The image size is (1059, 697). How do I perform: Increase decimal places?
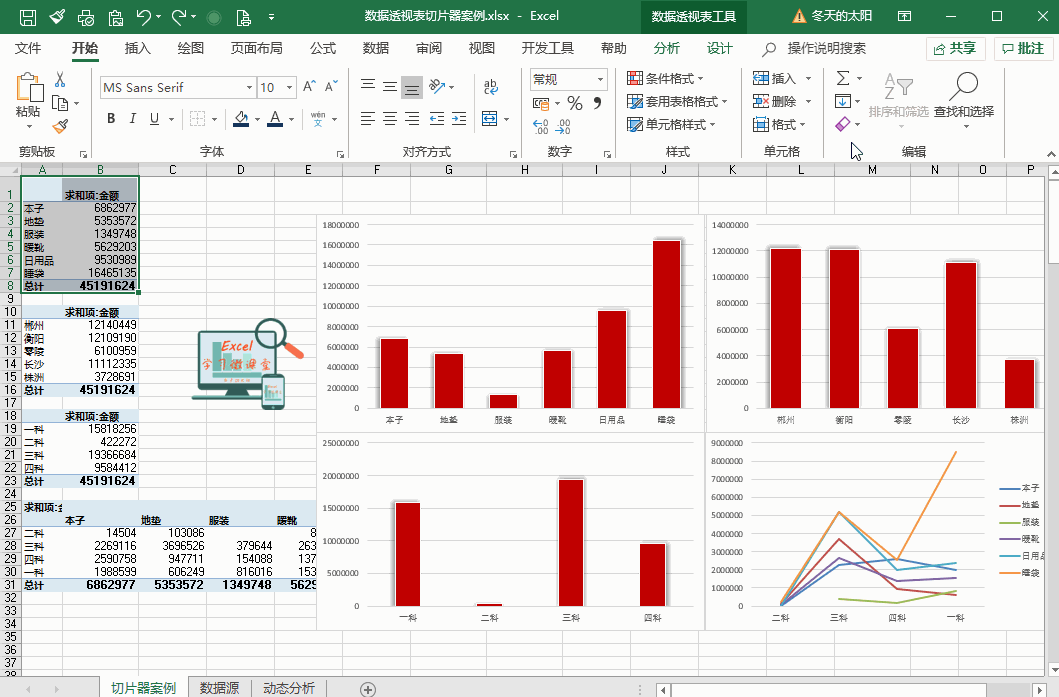540,126
